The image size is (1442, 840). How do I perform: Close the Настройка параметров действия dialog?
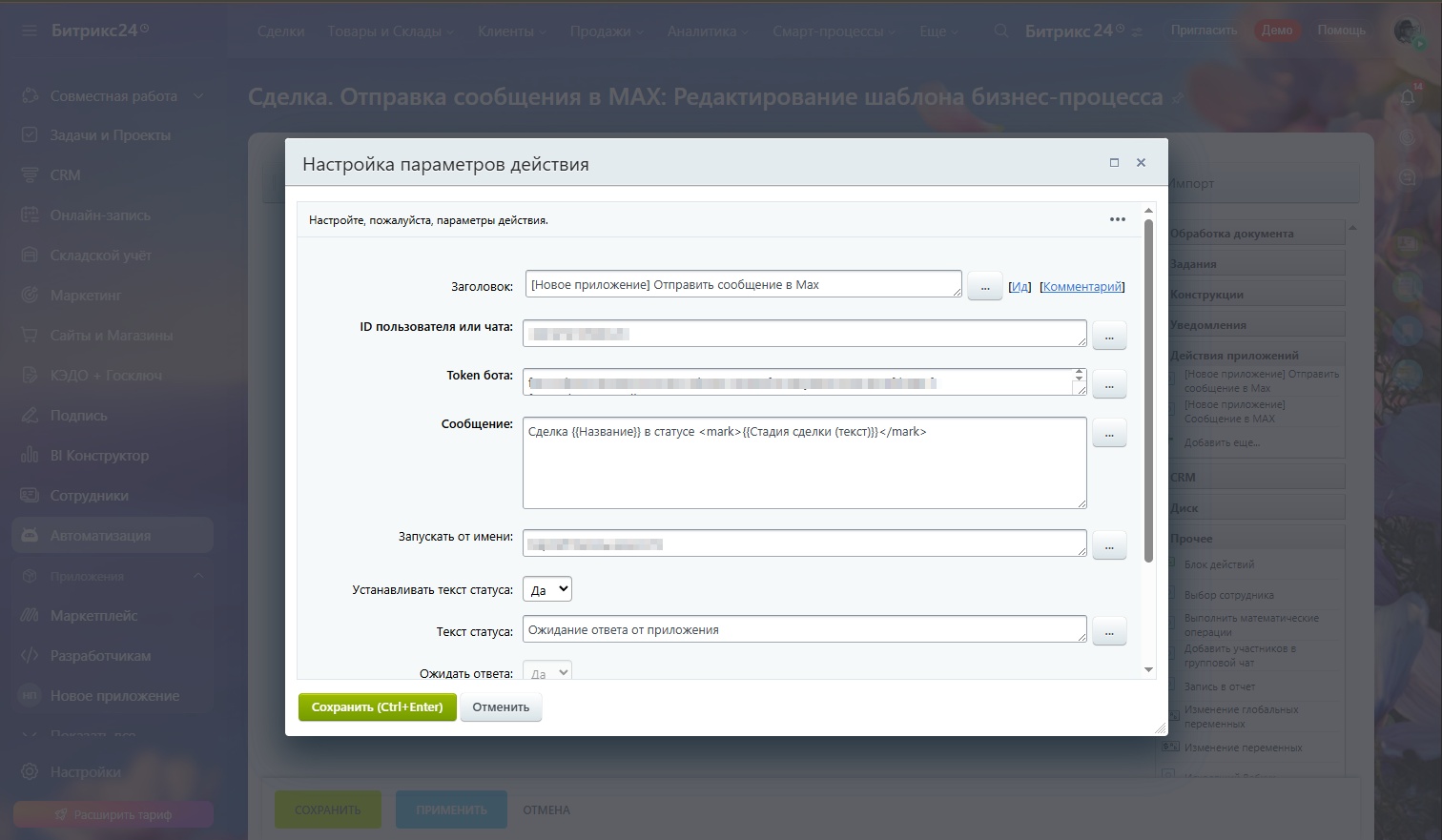point(1141,163)
